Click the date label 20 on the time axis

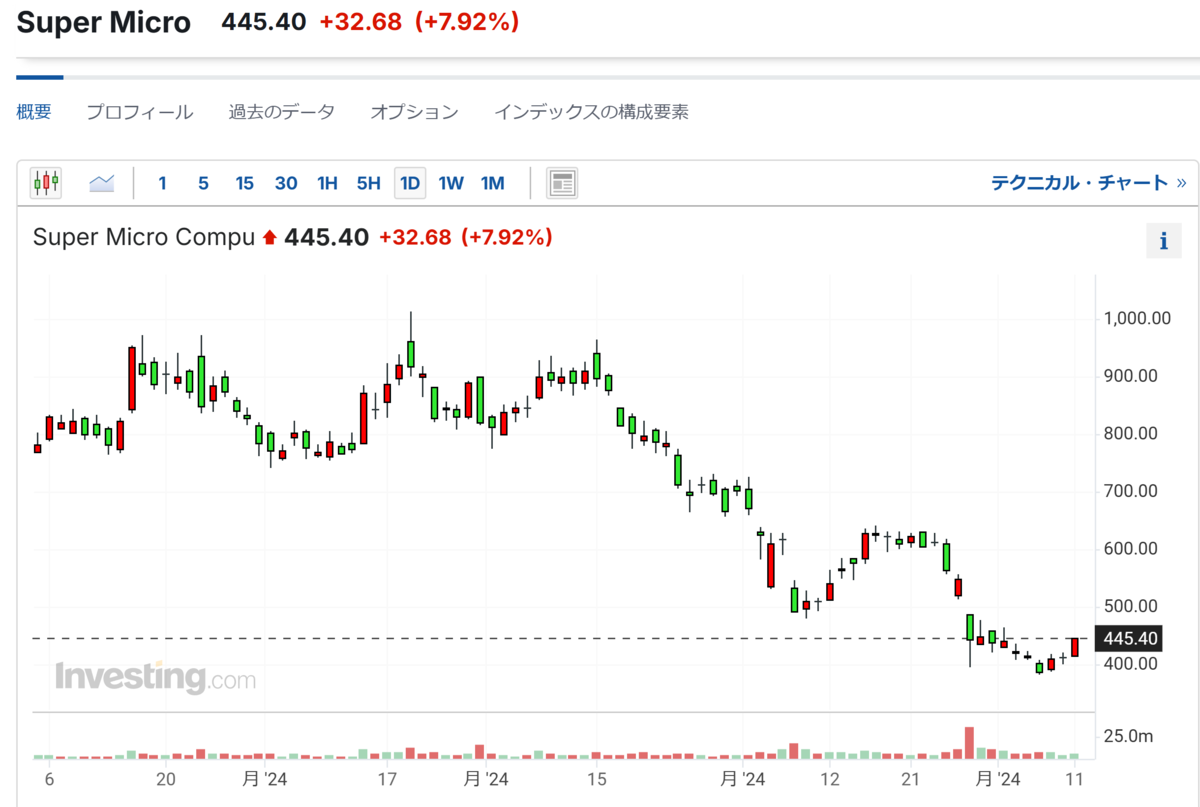coord(166,779)
